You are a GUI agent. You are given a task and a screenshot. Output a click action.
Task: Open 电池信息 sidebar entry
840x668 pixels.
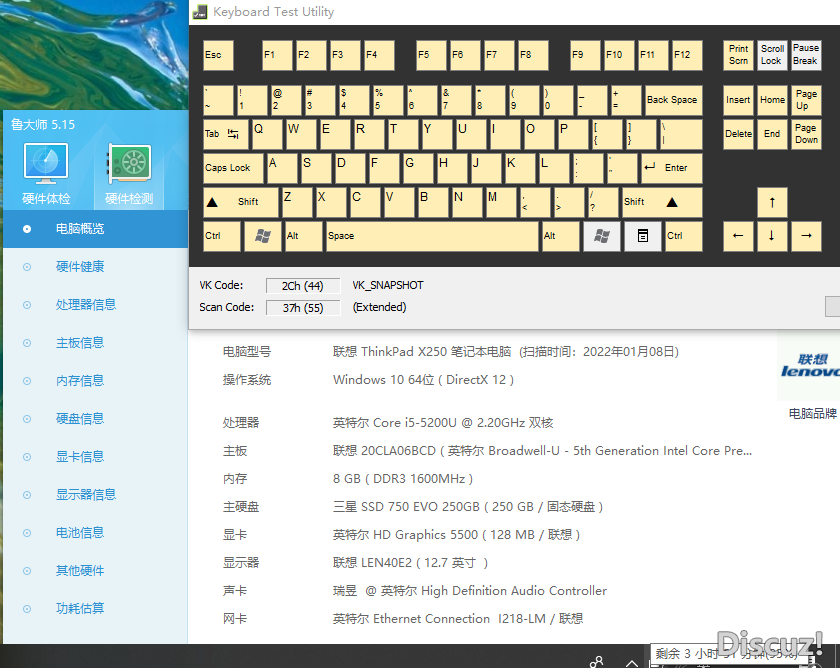point(80,533)
